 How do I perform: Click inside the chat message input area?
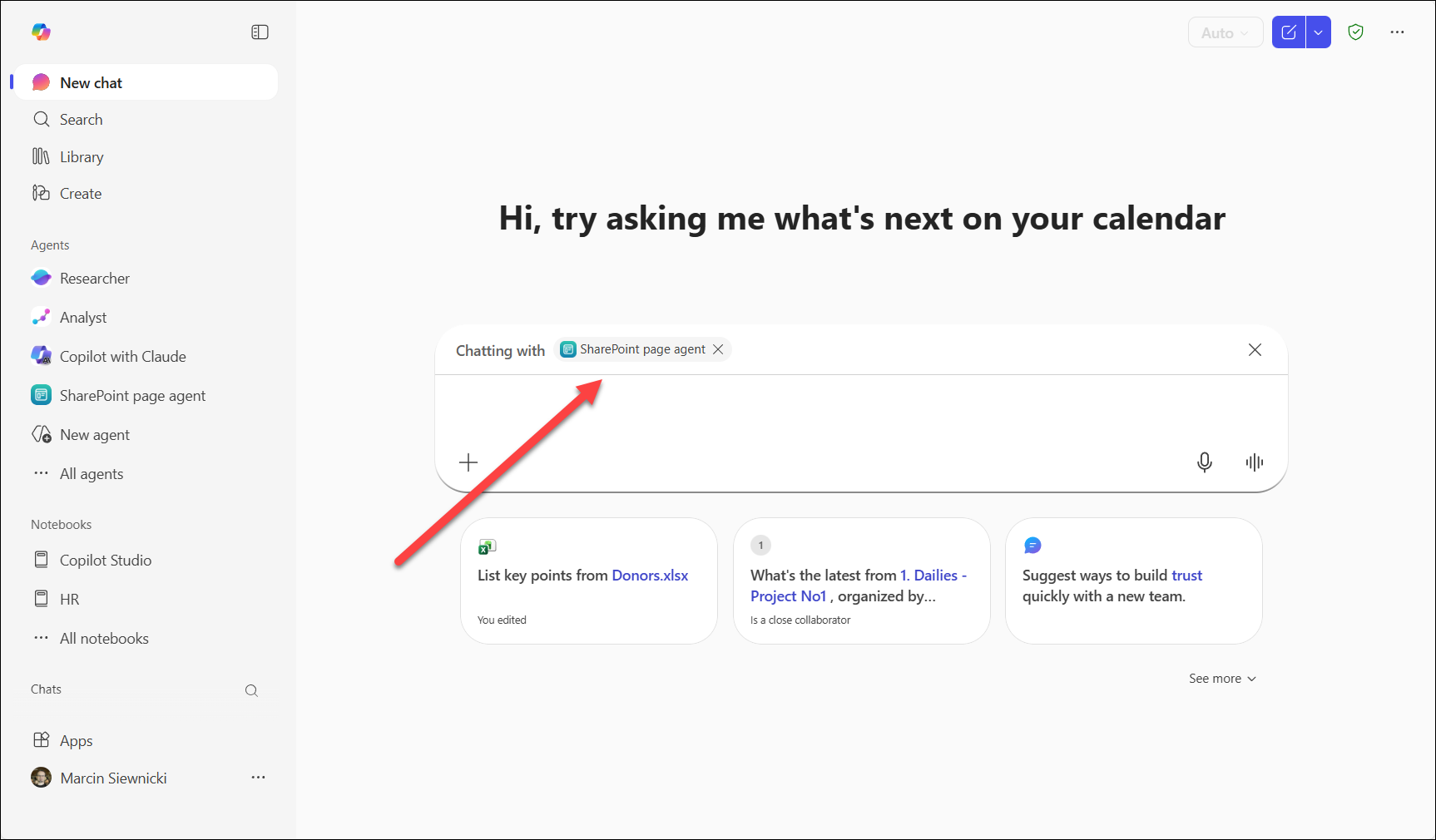tap(860, 412)
